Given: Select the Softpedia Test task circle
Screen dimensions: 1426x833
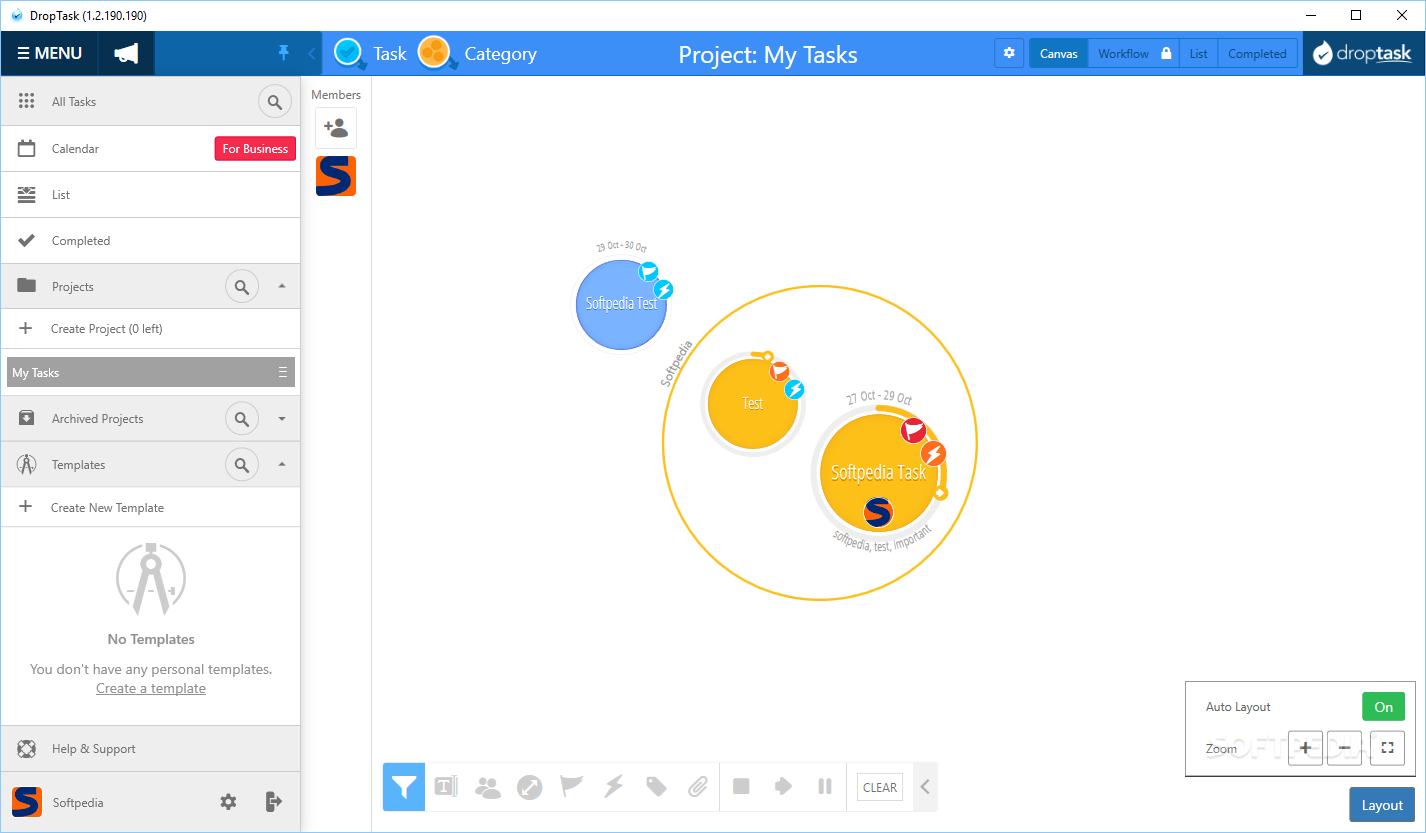Looking at the screenshot, I should tap(622, 304).
